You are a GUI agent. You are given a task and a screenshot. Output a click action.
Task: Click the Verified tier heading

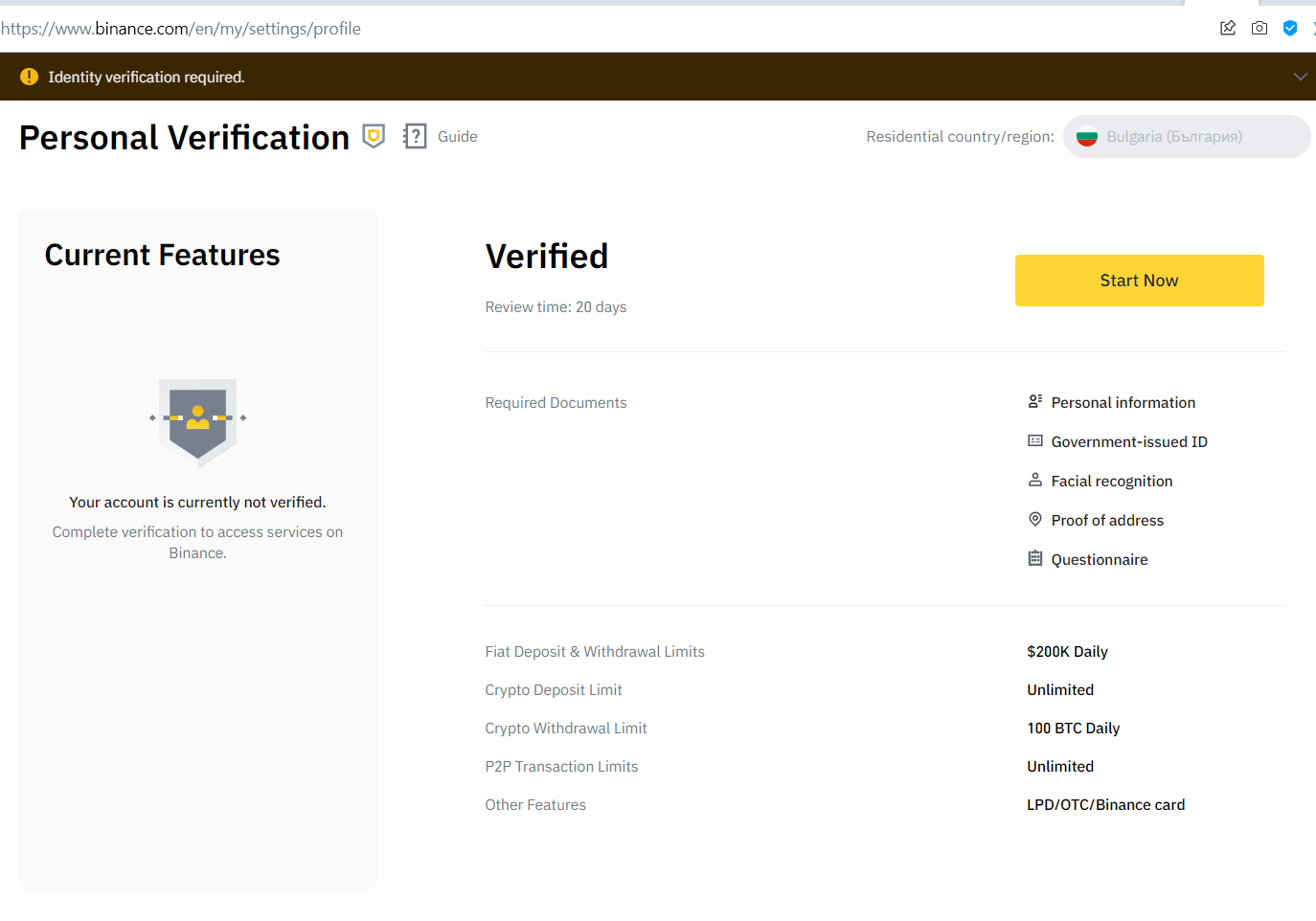[547, 257]
